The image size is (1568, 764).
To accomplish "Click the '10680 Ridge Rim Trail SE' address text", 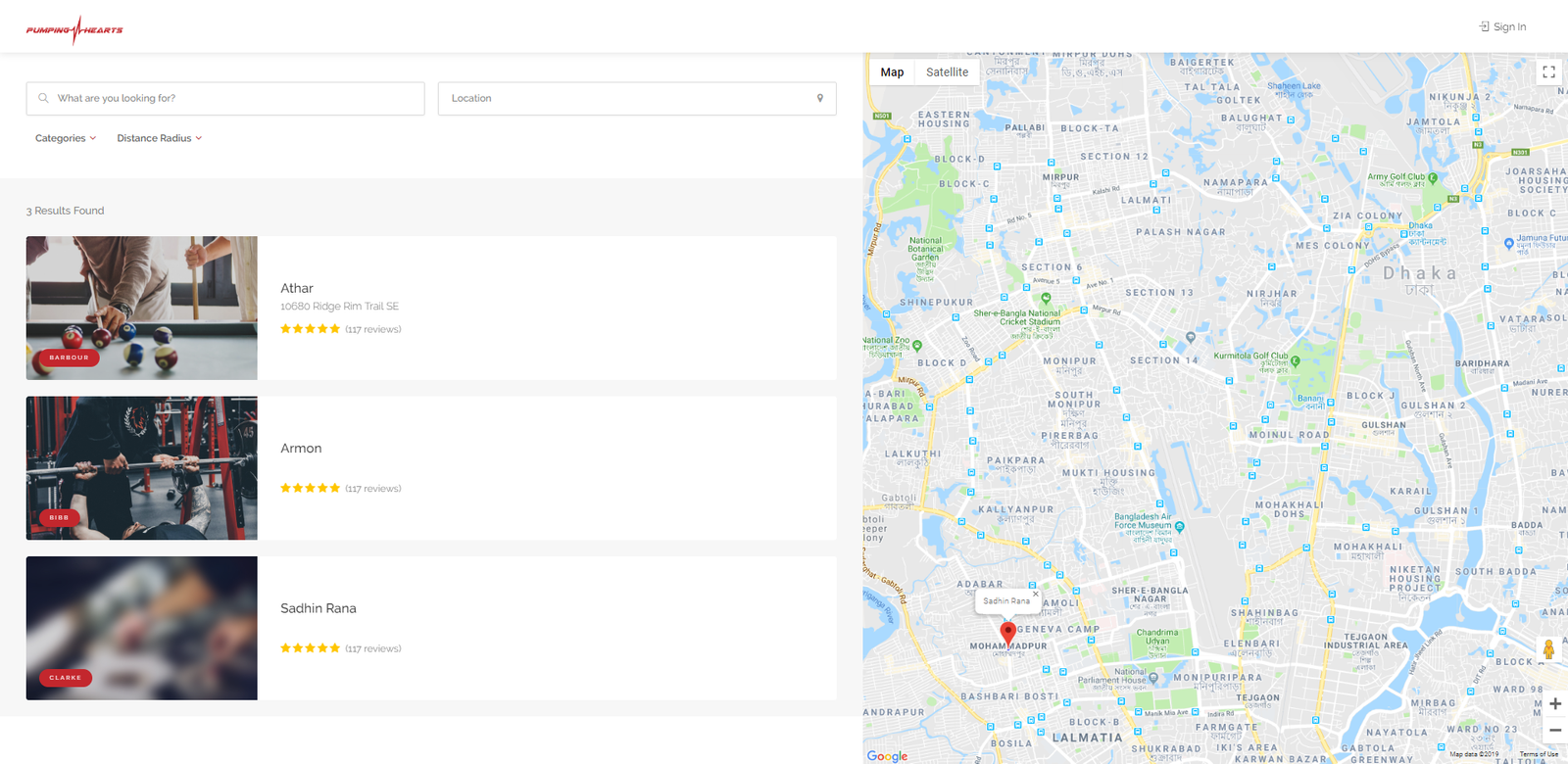I will (339, 307).
